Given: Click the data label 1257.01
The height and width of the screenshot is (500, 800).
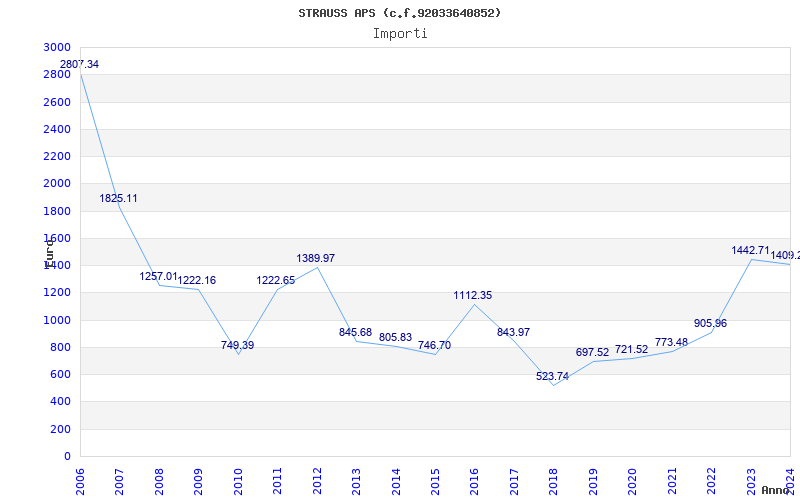Looking at the screenshot, I should (x=159, y=277).
